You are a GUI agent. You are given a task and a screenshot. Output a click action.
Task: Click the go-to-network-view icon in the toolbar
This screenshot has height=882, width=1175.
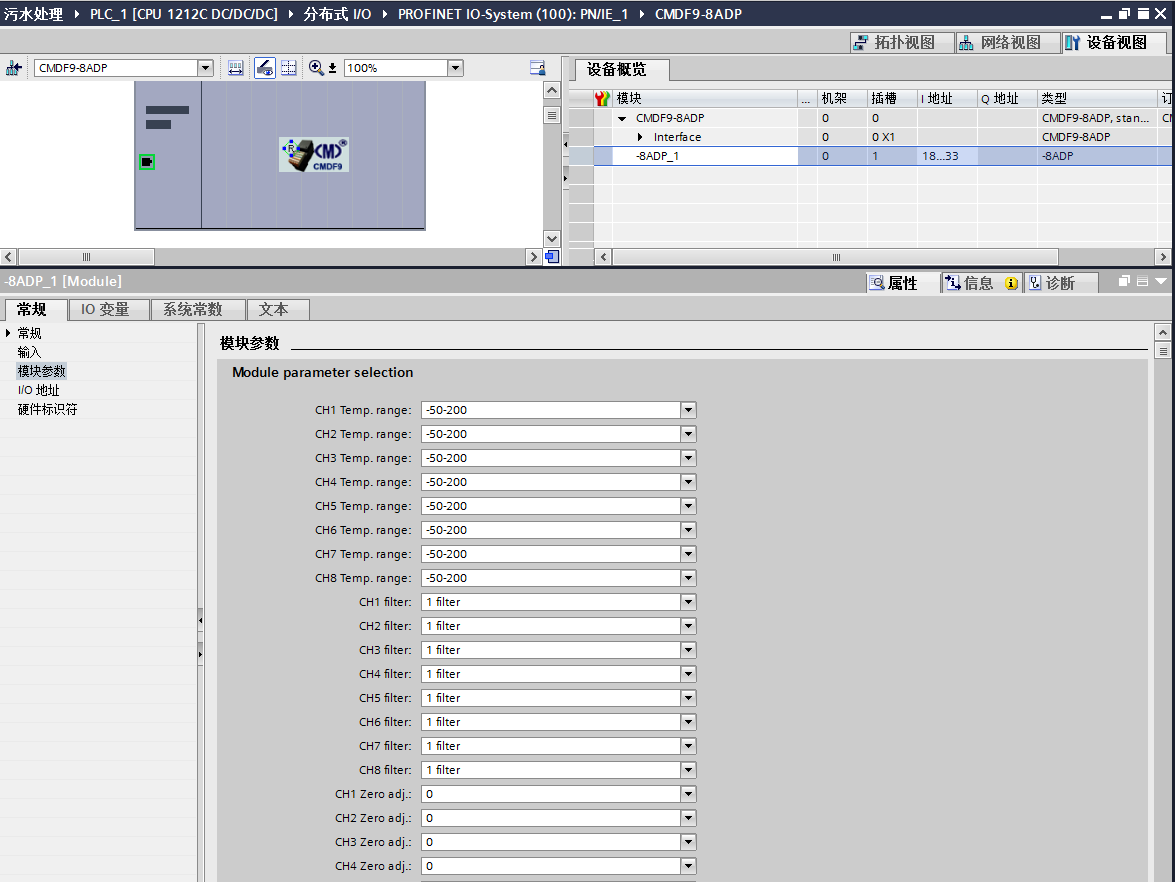pos(14,68)
